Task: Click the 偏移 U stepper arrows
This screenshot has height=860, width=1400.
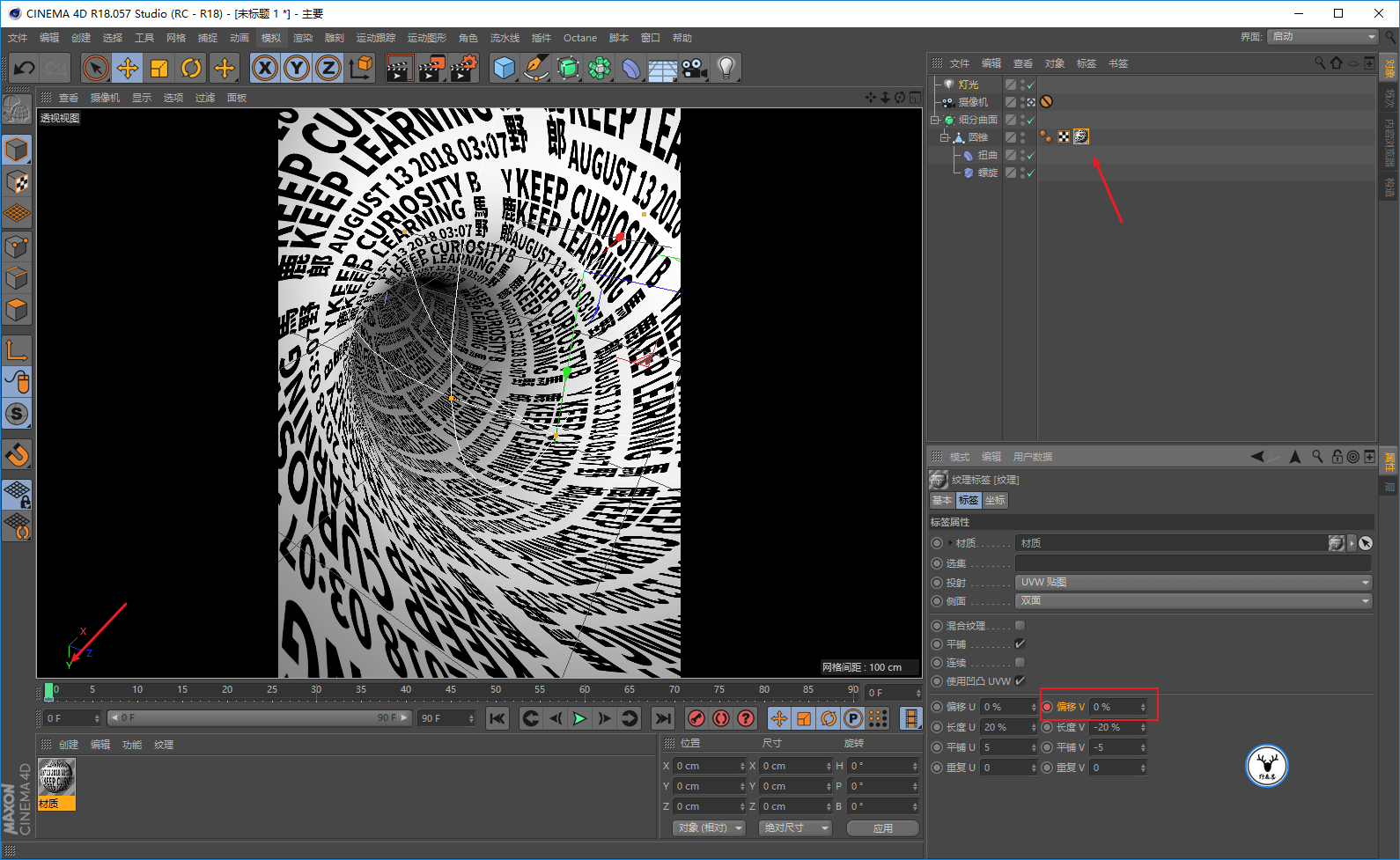Action: tap(1033, 707)
